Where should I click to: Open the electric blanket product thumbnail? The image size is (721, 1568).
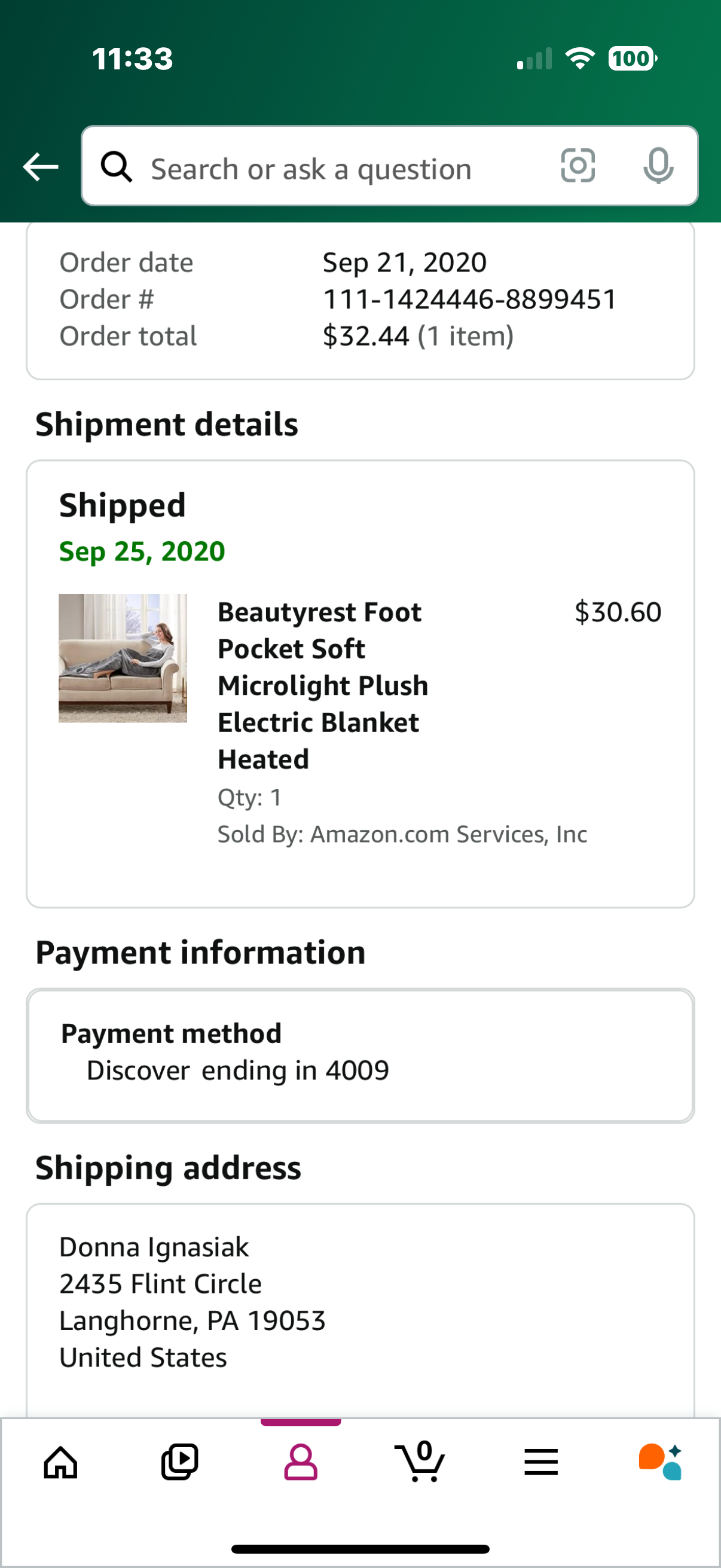tap(123, 658)
